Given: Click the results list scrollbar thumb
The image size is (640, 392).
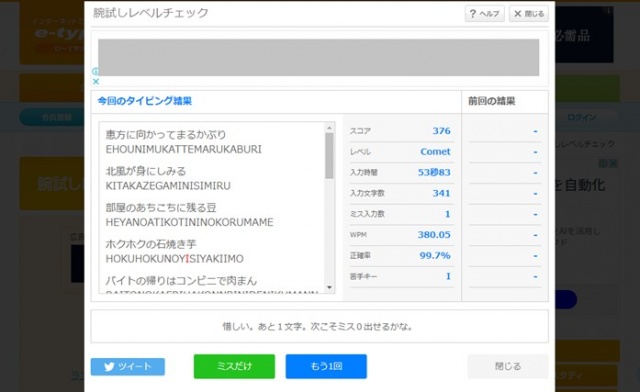Looking at the screenshot, I should pyautogui.click(x=329, y=156).
